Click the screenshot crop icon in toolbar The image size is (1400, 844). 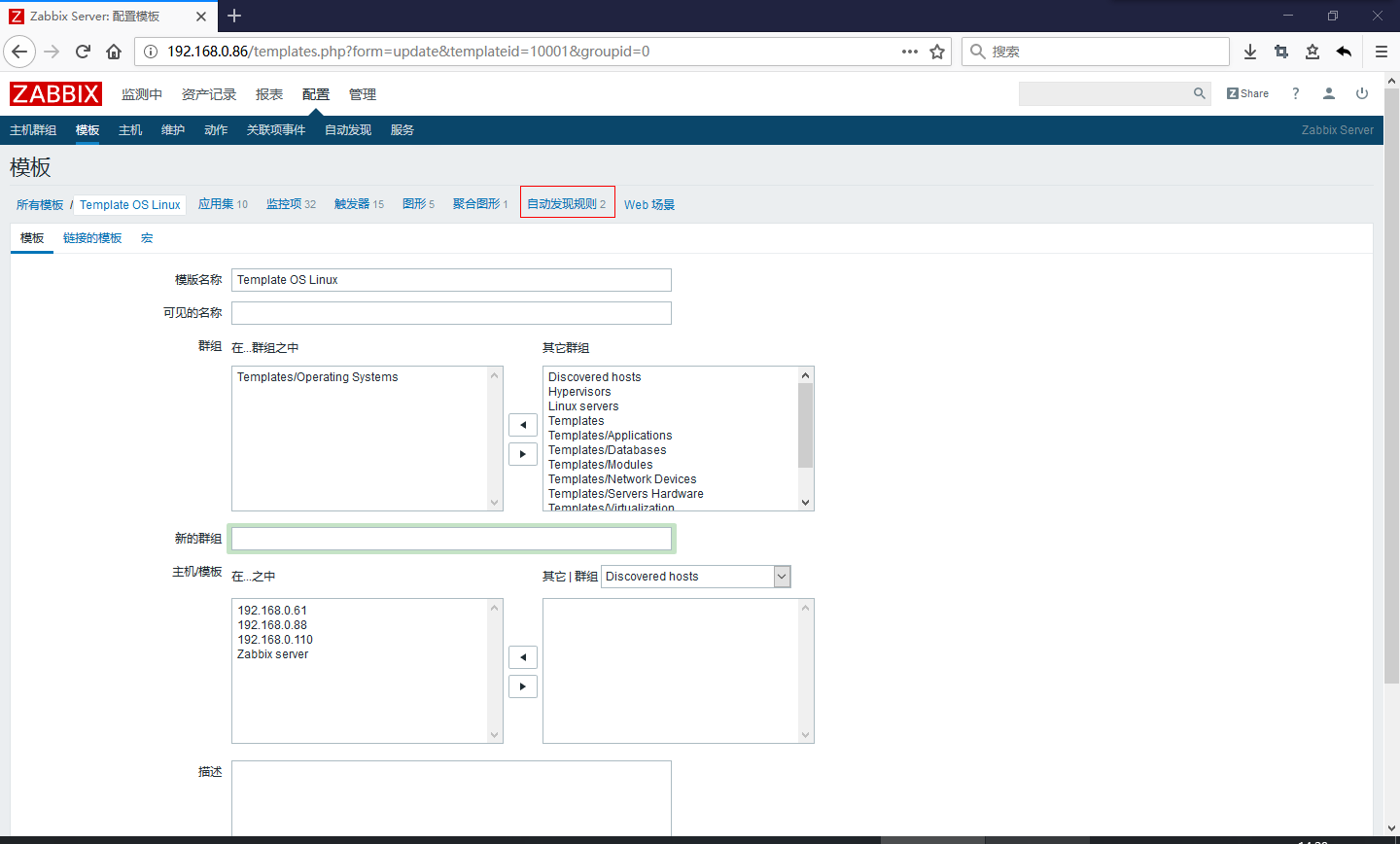[x=1281, y=52]
